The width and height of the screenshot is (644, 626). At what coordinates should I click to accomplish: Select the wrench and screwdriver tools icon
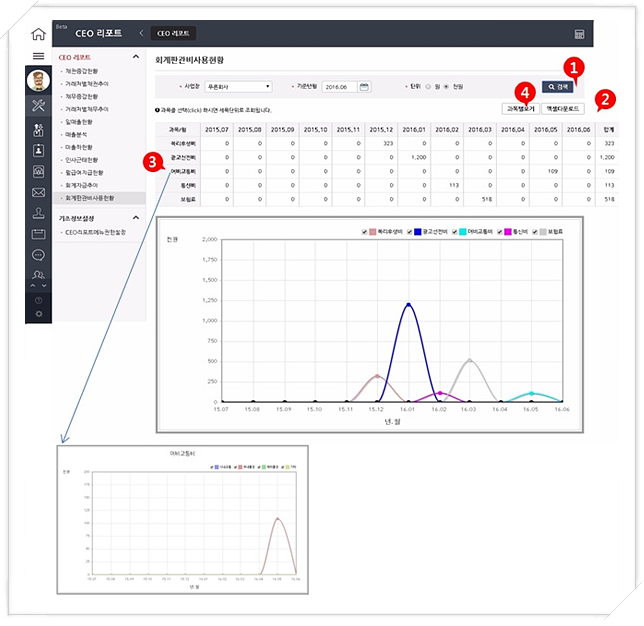pos(38,105)
